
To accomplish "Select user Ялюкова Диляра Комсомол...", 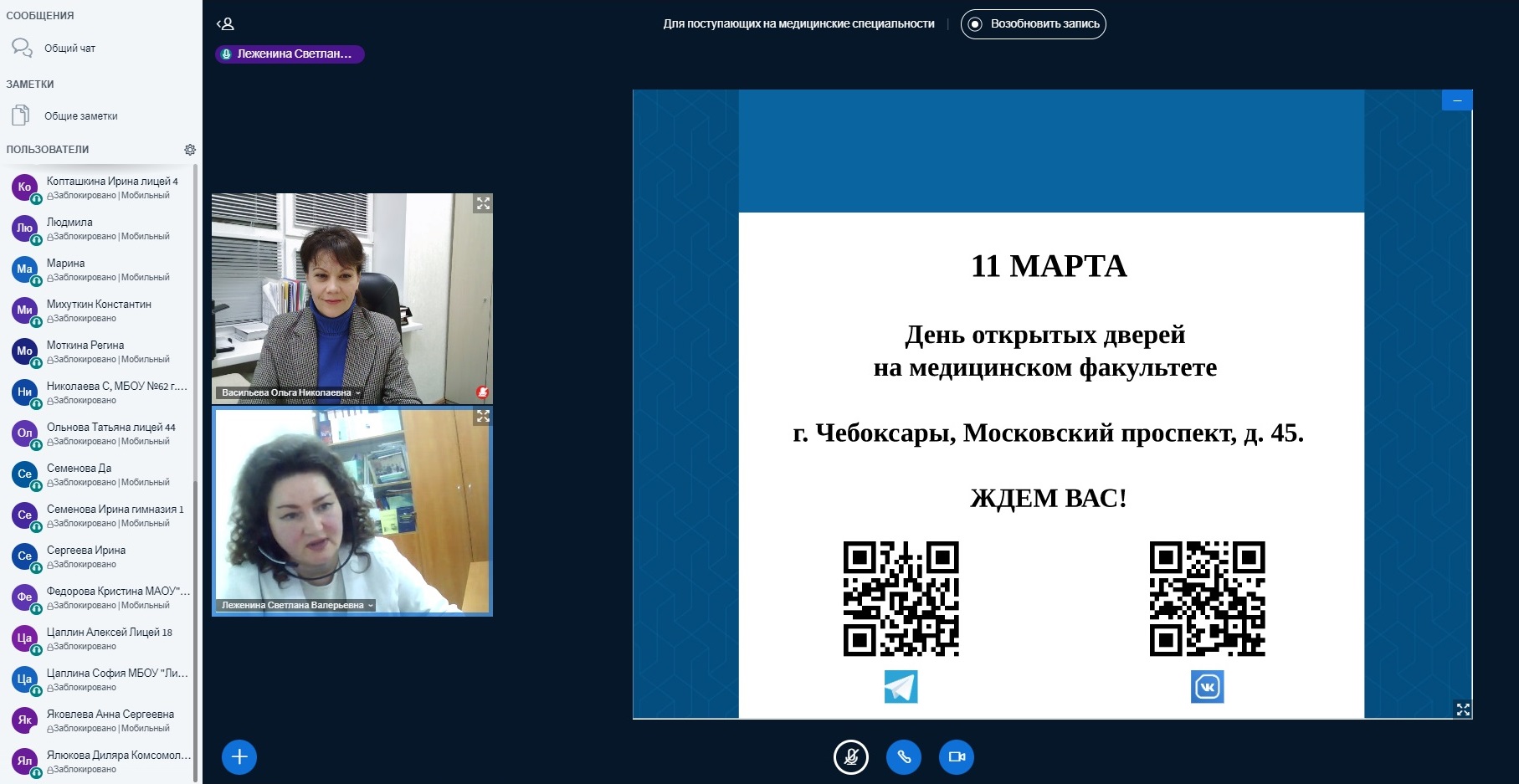I will [99, 761].
